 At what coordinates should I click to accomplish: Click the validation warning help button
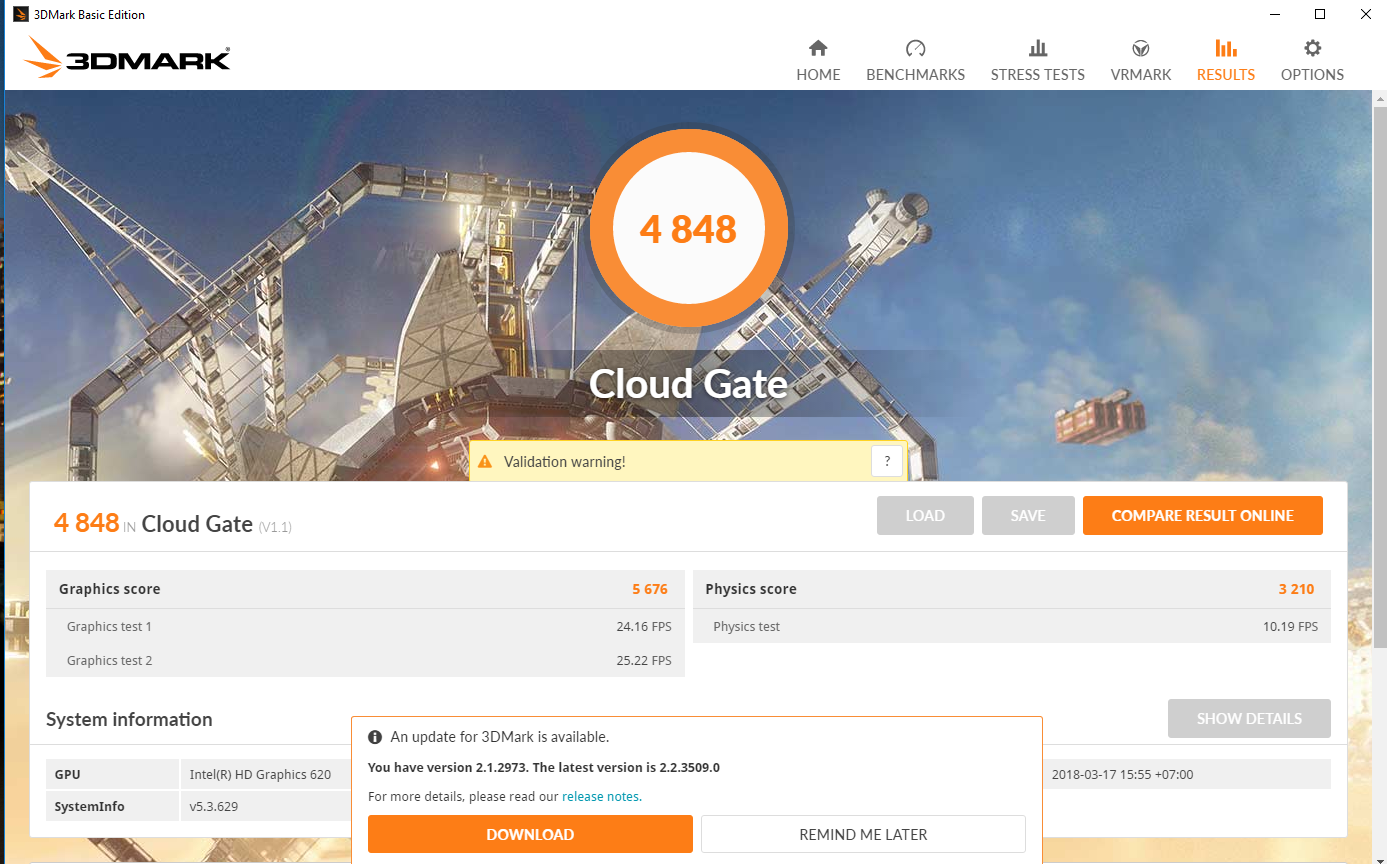[887, 461]
